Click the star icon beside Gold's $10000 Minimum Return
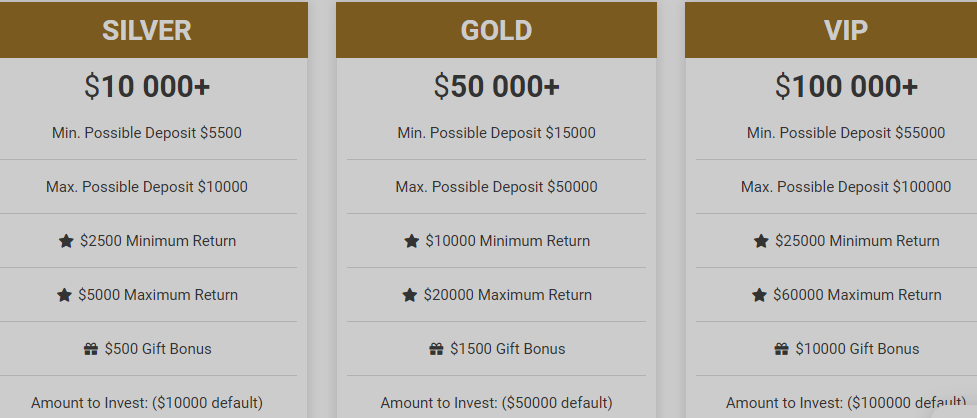This screenshot has height=418, width=977. (411, 241)
